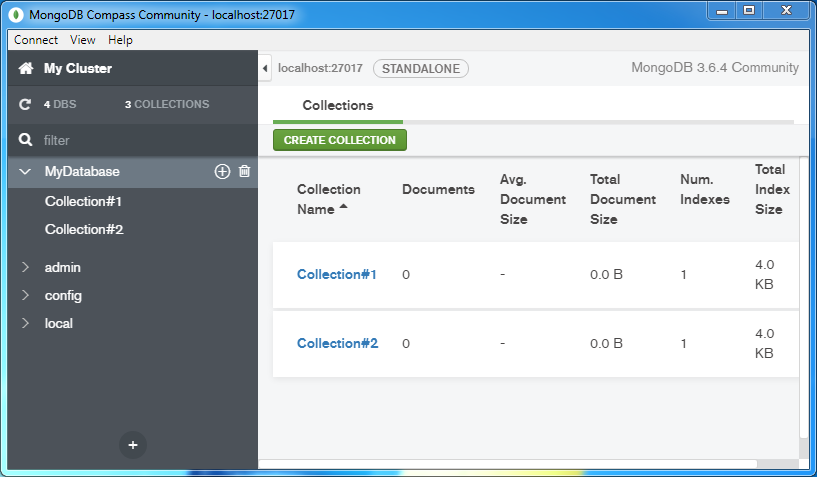The width and height of the screenshot is (817, 477).
Task: Click the round plus create database button
Action: [x=133, y=445]
